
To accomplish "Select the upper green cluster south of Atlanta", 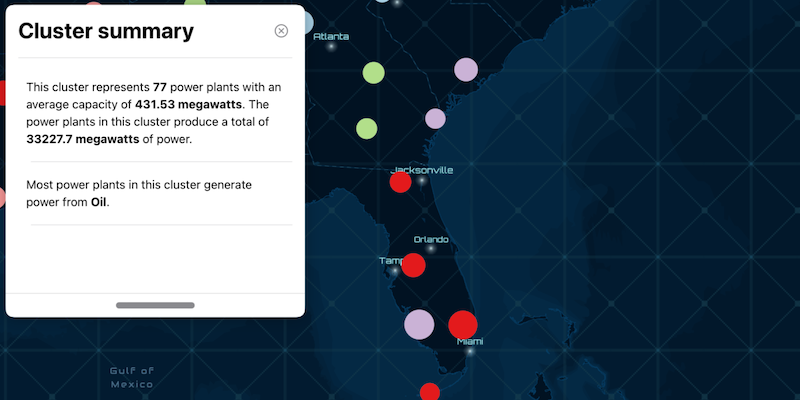I will [373, 72].
